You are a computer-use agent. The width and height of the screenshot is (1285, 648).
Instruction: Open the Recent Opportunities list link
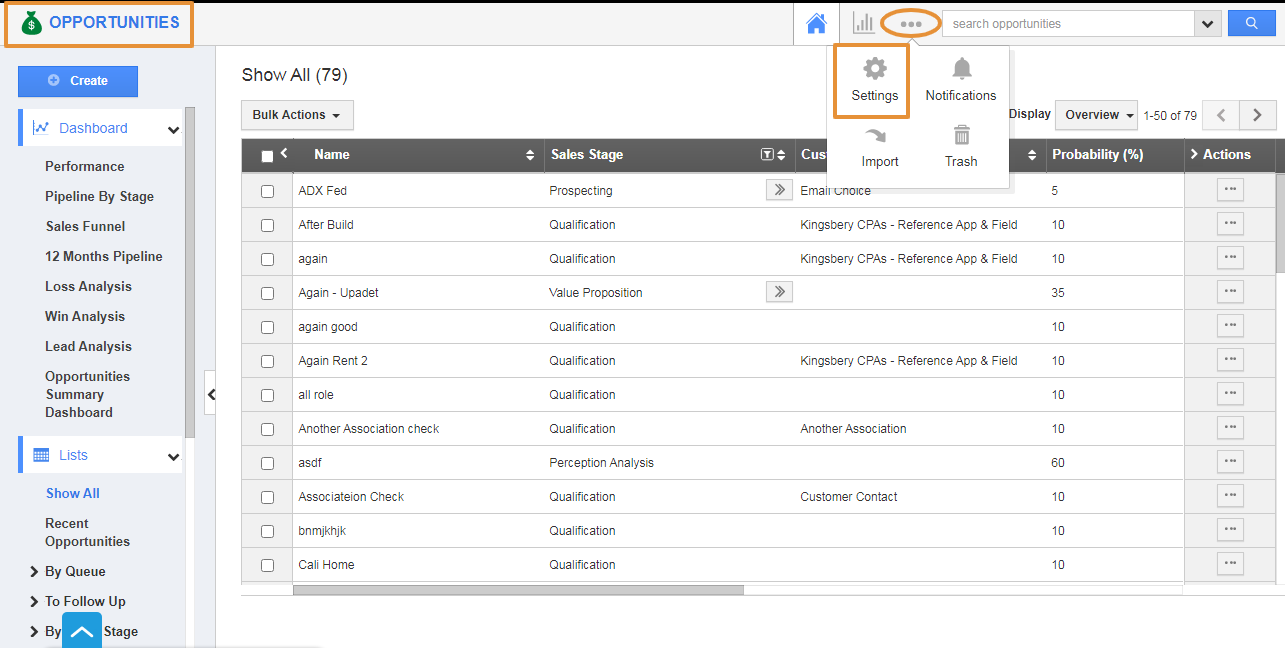click(87, 532)
